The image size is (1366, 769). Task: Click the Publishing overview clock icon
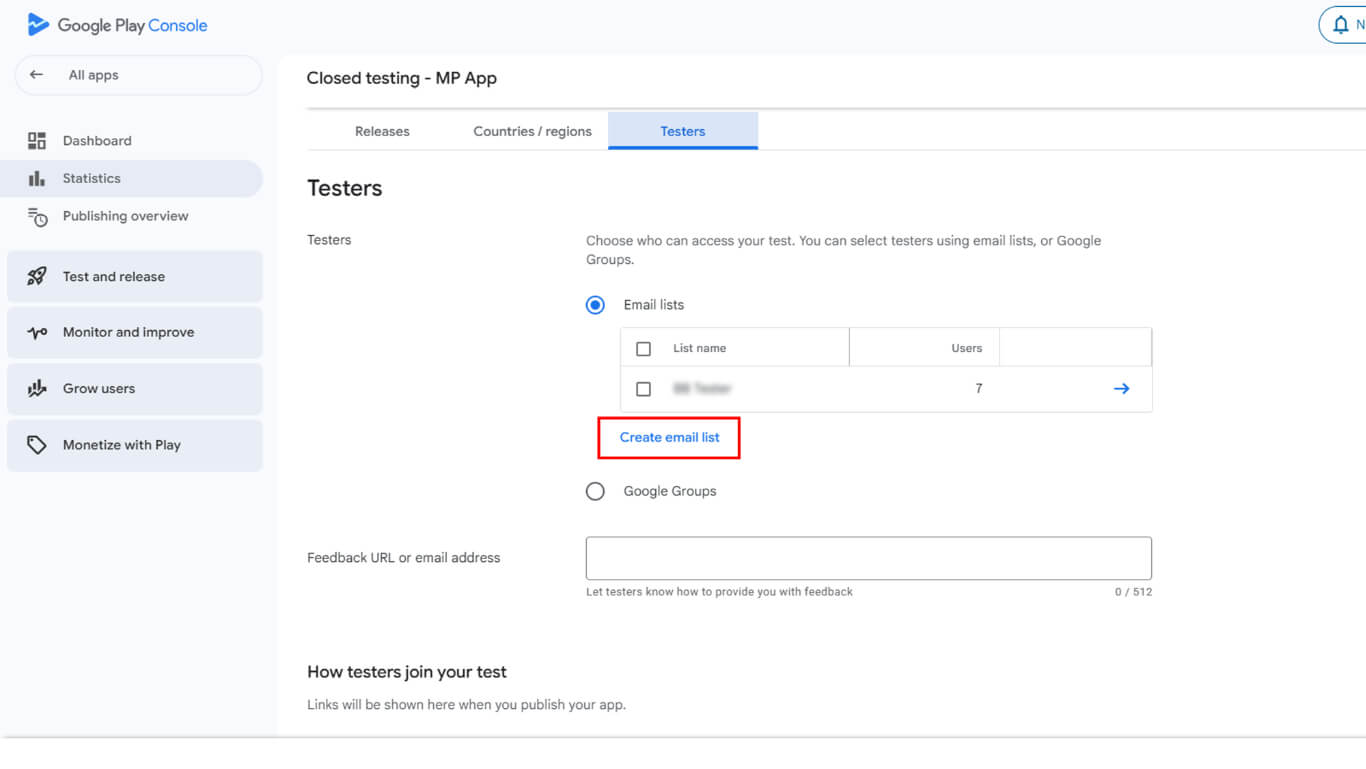[37, 217]
